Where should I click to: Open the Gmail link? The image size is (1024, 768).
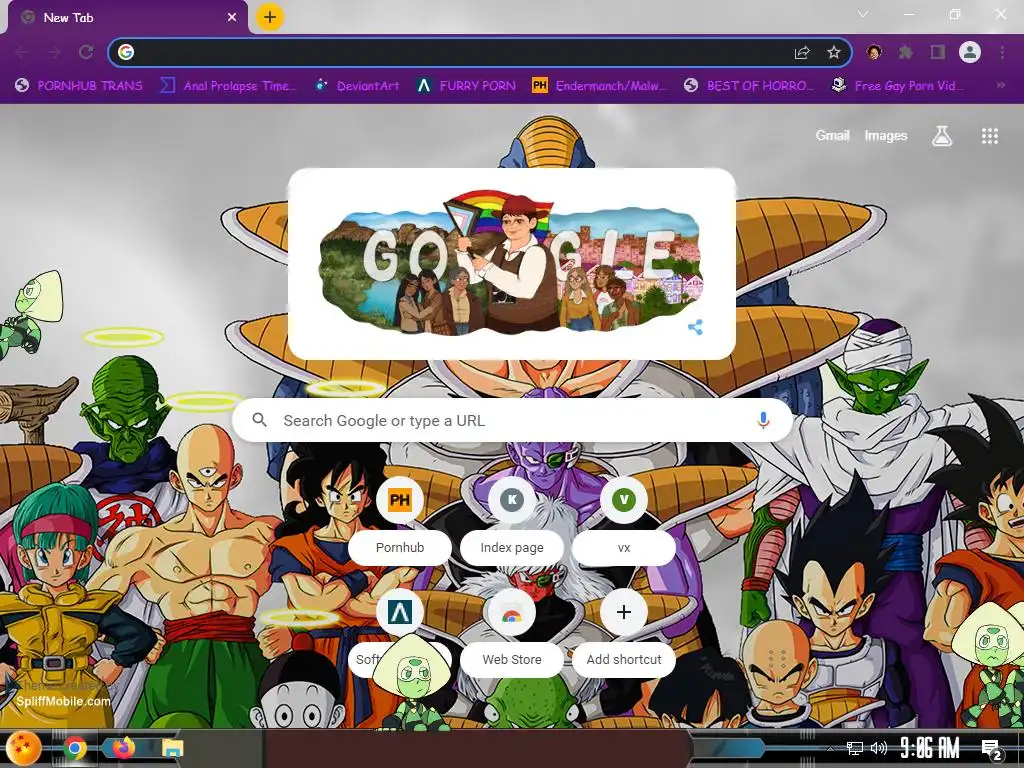coord(832,136)
